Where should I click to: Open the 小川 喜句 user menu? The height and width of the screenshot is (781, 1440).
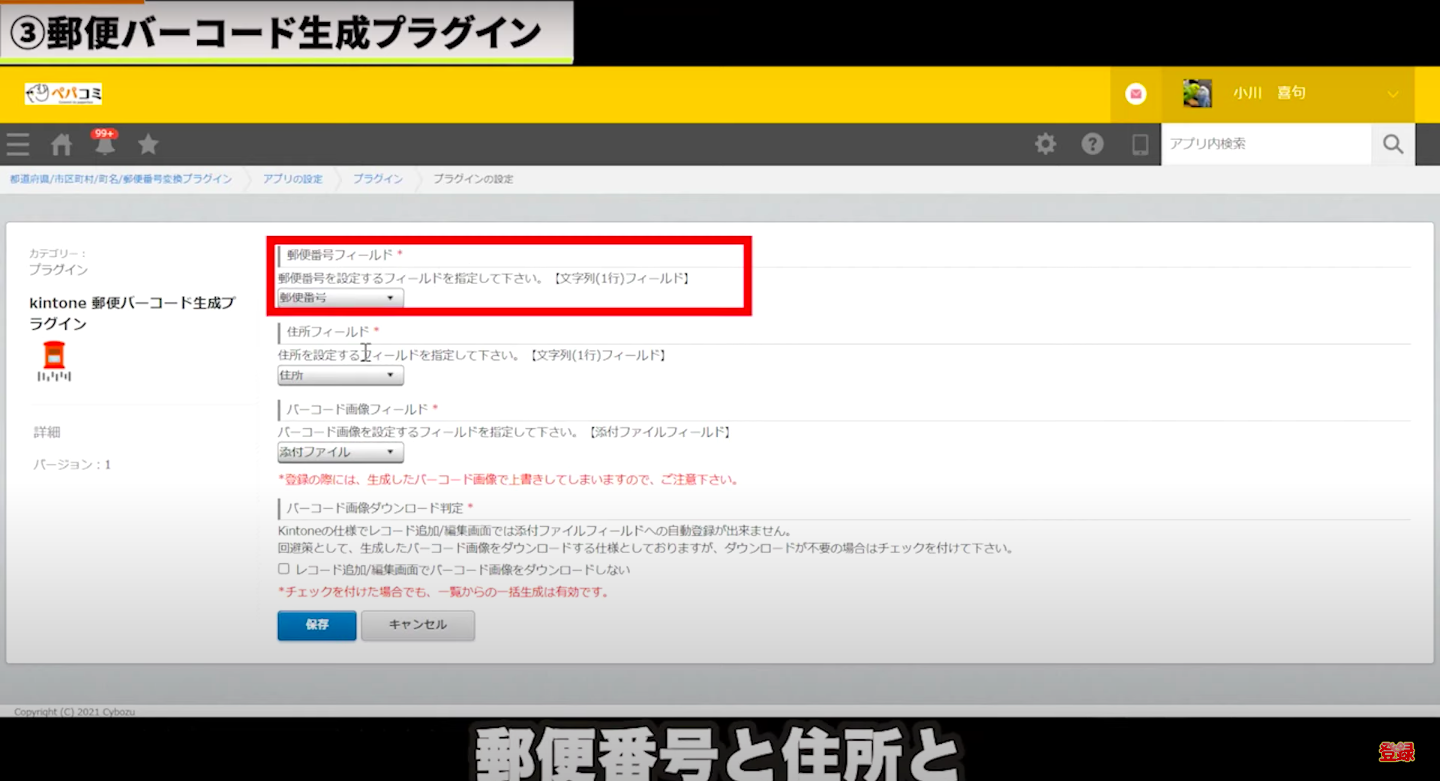click(x=1290, y=94)
